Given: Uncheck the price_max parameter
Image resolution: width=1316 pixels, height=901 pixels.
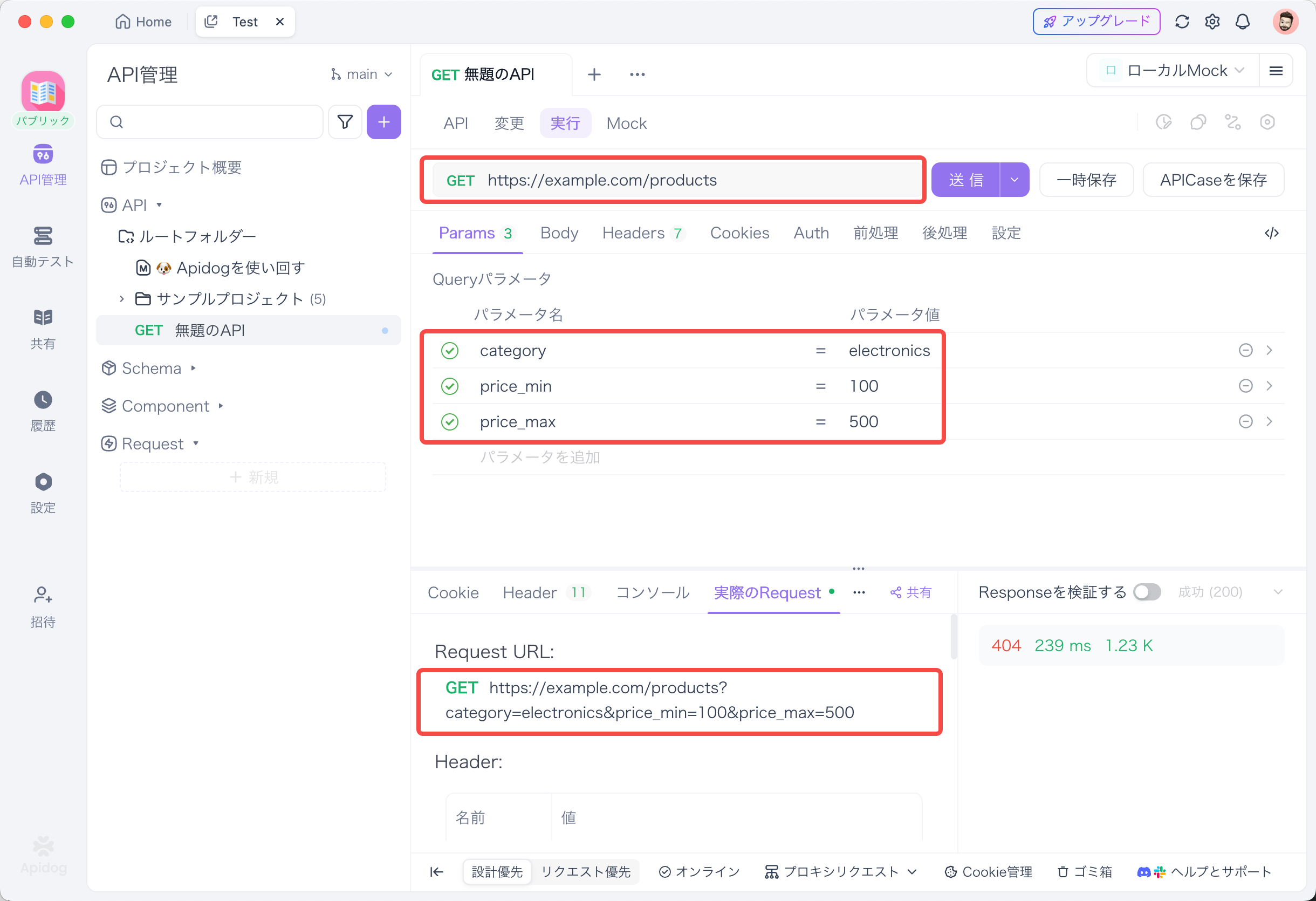Looking at the screenshot, I should click(x=450, y=422).
